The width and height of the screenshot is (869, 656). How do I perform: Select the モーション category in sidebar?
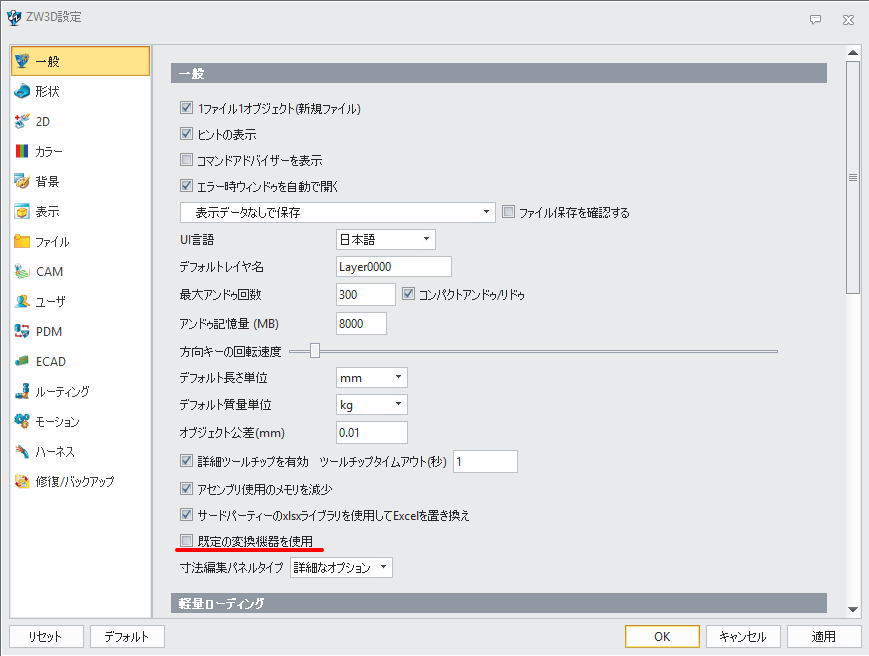[57, 422]
